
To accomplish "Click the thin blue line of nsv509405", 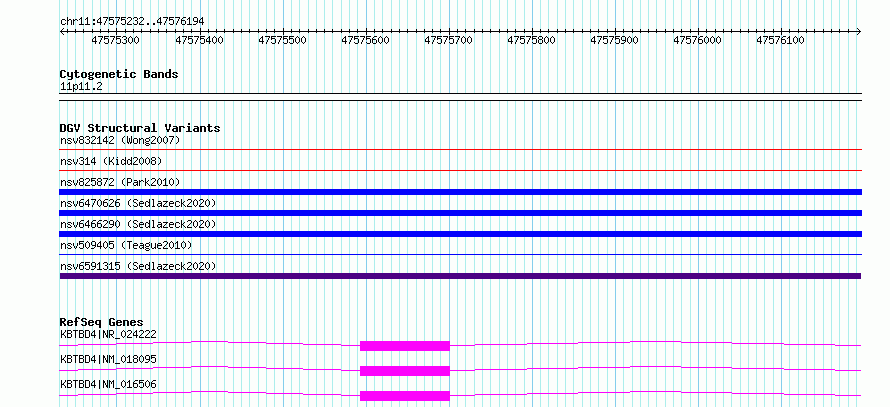I will pos(461,255).
